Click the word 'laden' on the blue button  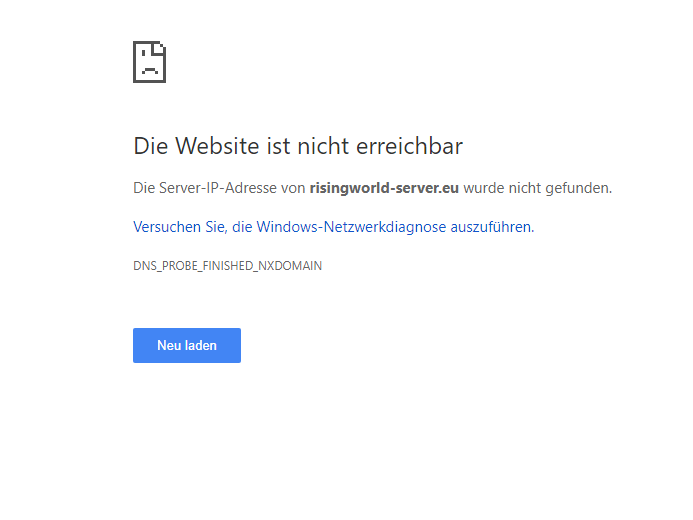200,345
